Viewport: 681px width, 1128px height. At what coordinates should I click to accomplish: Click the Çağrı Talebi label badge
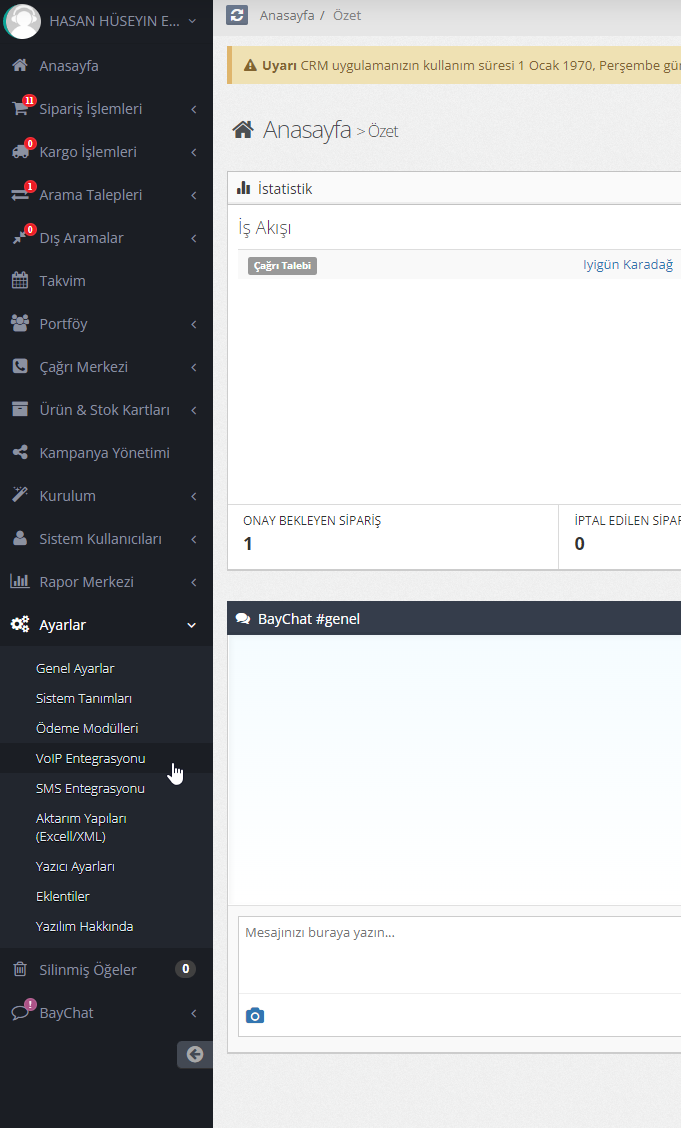[282, 266]
